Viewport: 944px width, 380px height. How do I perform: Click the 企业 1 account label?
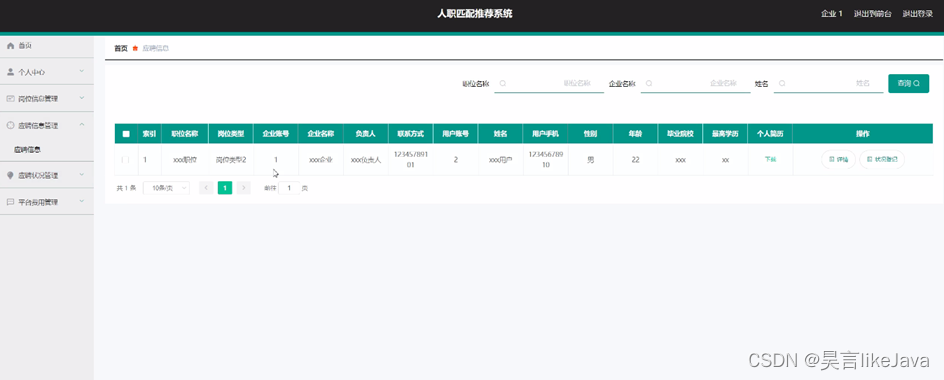(x=831, y=14)
